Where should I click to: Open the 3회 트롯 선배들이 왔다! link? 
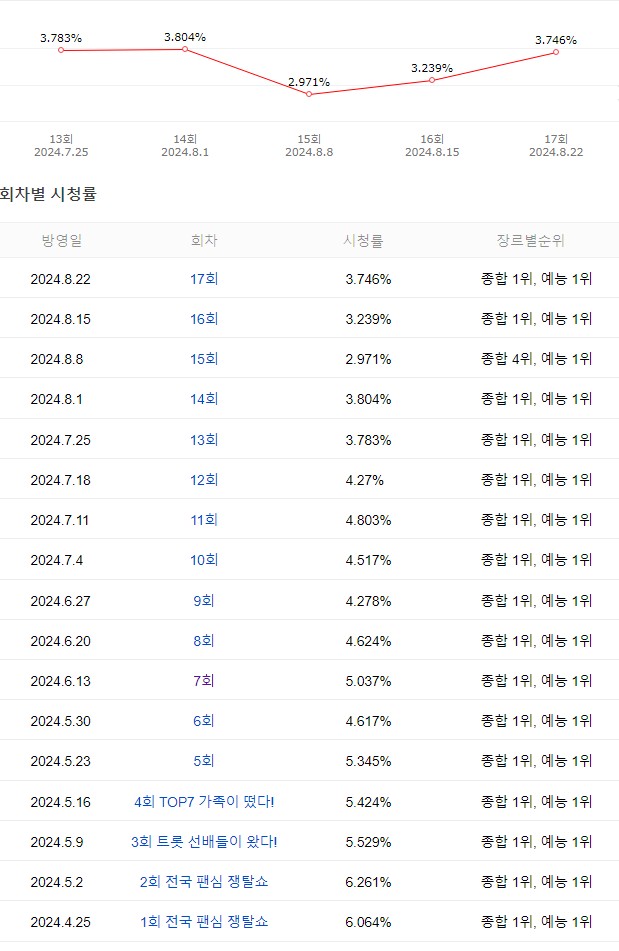[204, 842]
